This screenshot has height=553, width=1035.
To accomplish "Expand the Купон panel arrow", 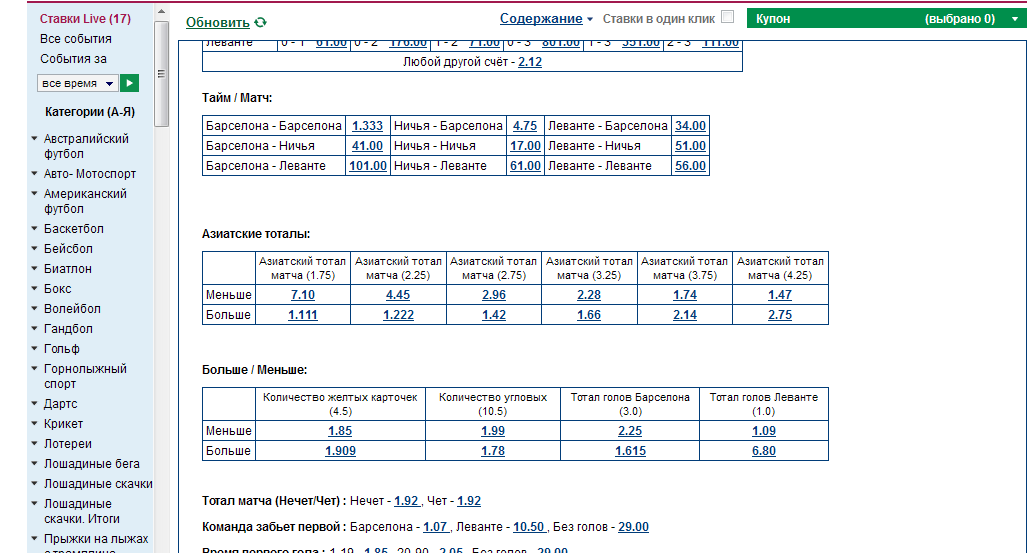I will 1015,19.
